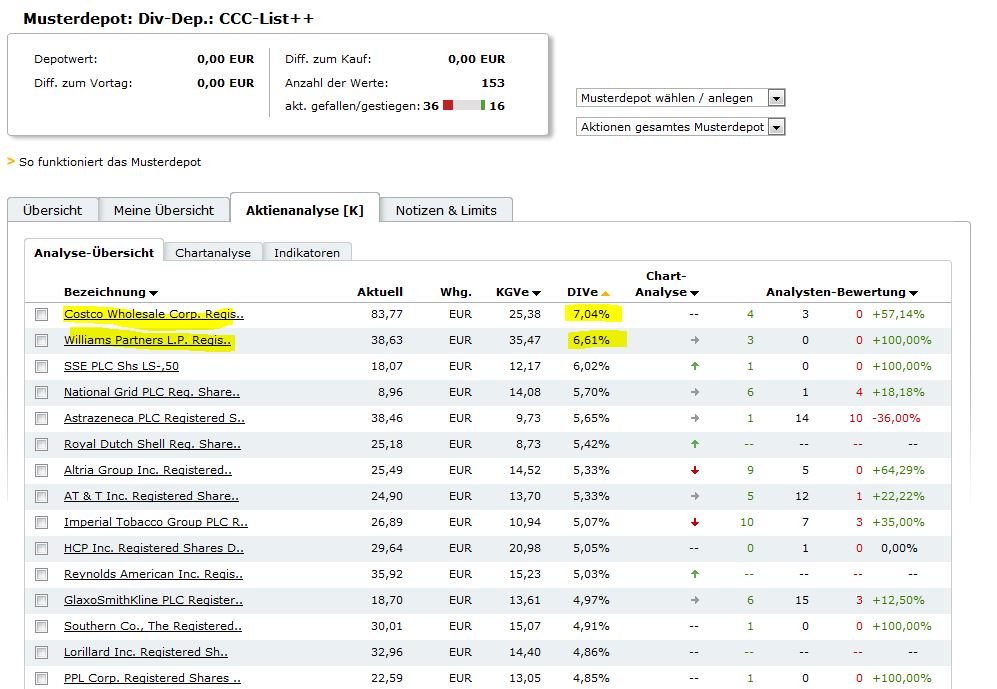
Task: Open the Aktionen gesamtes Musterdepot dropdown
Action: [680, 127]
